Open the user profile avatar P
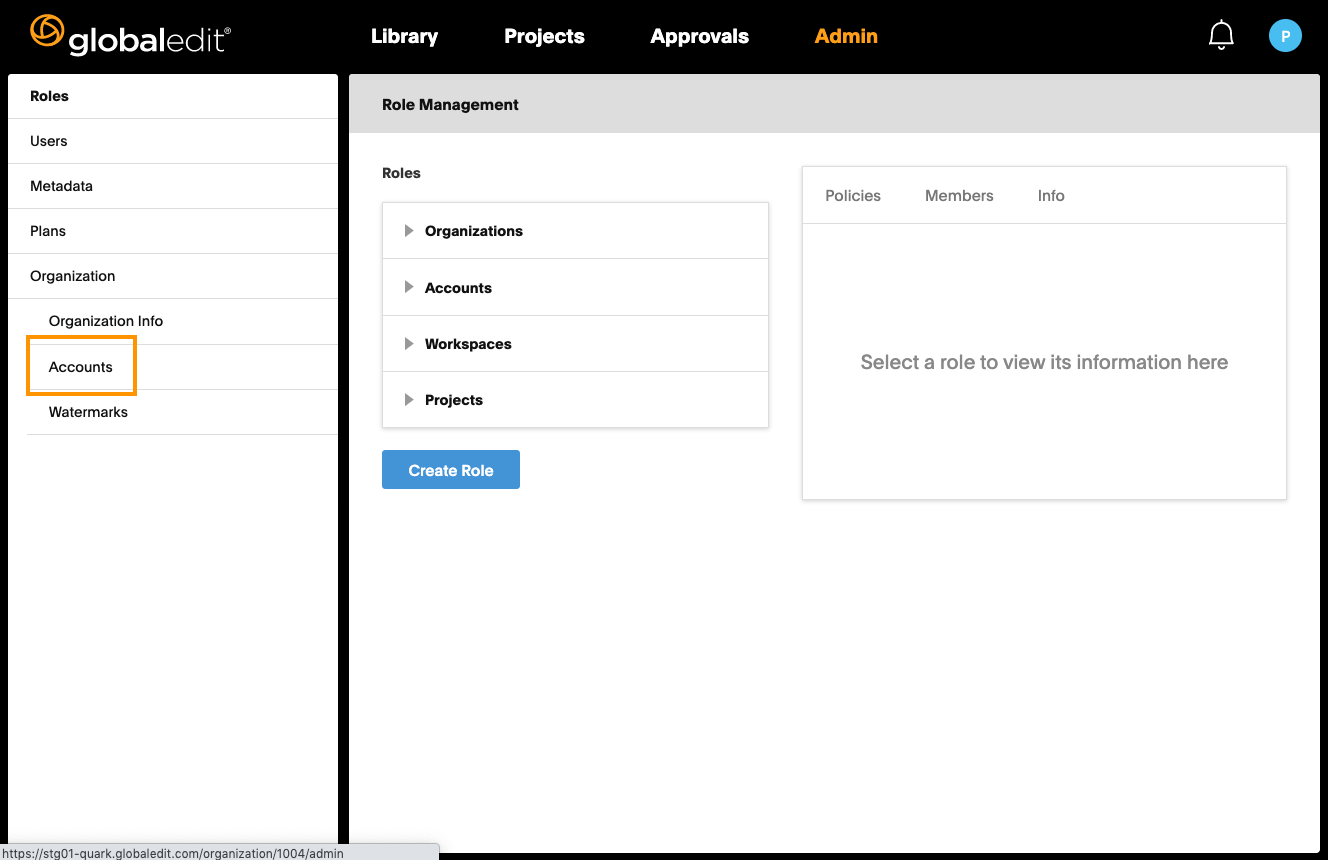The width and height of the screenshot is (1328, 860). 1285,35
